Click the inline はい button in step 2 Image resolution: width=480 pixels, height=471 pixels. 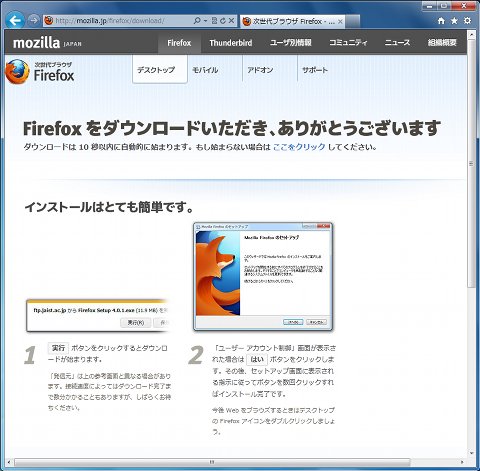point(257,359)
